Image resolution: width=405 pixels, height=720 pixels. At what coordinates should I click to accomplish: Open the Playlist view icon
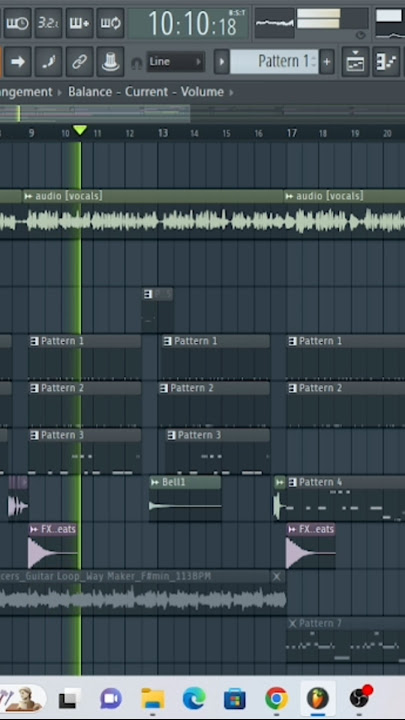(355, 62)
